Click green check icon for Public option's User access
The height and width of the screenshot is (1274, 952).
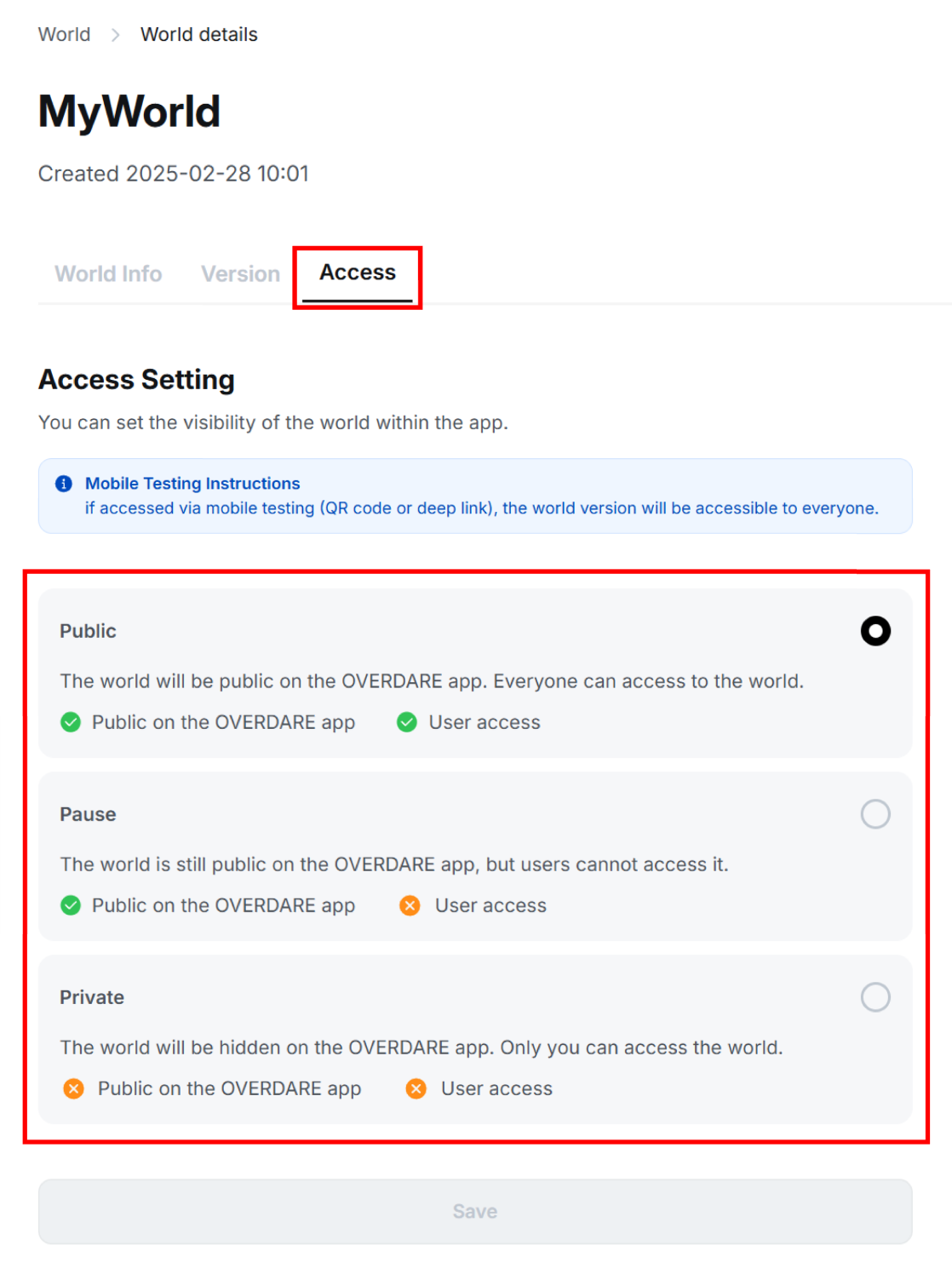pos(407,722)
